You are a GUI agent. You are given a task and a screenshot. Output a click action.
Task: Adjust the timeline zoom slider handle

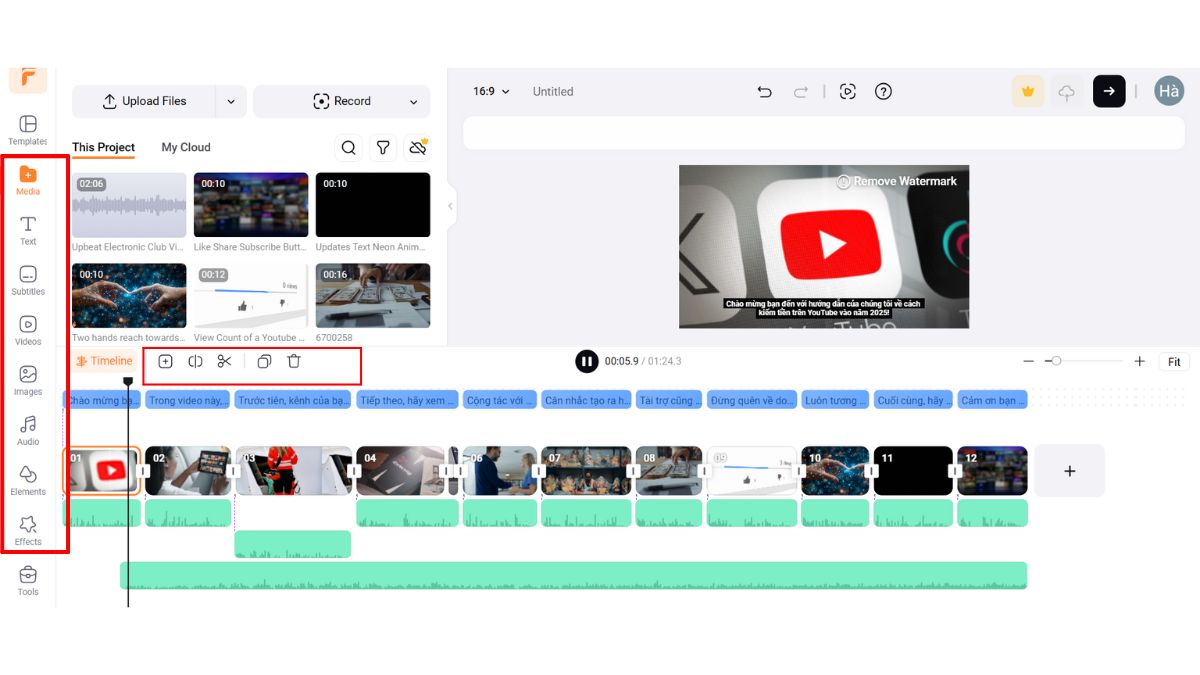[1055, 361]
